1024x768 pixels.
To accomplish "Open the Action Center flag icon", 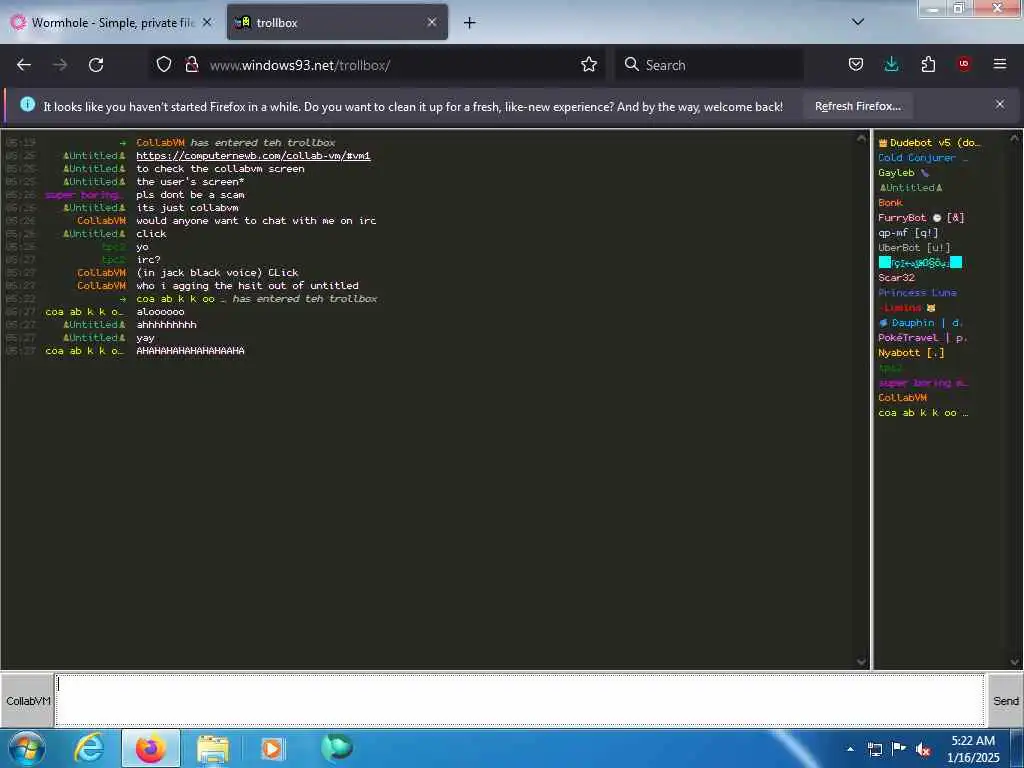I will tap(899, 749).
